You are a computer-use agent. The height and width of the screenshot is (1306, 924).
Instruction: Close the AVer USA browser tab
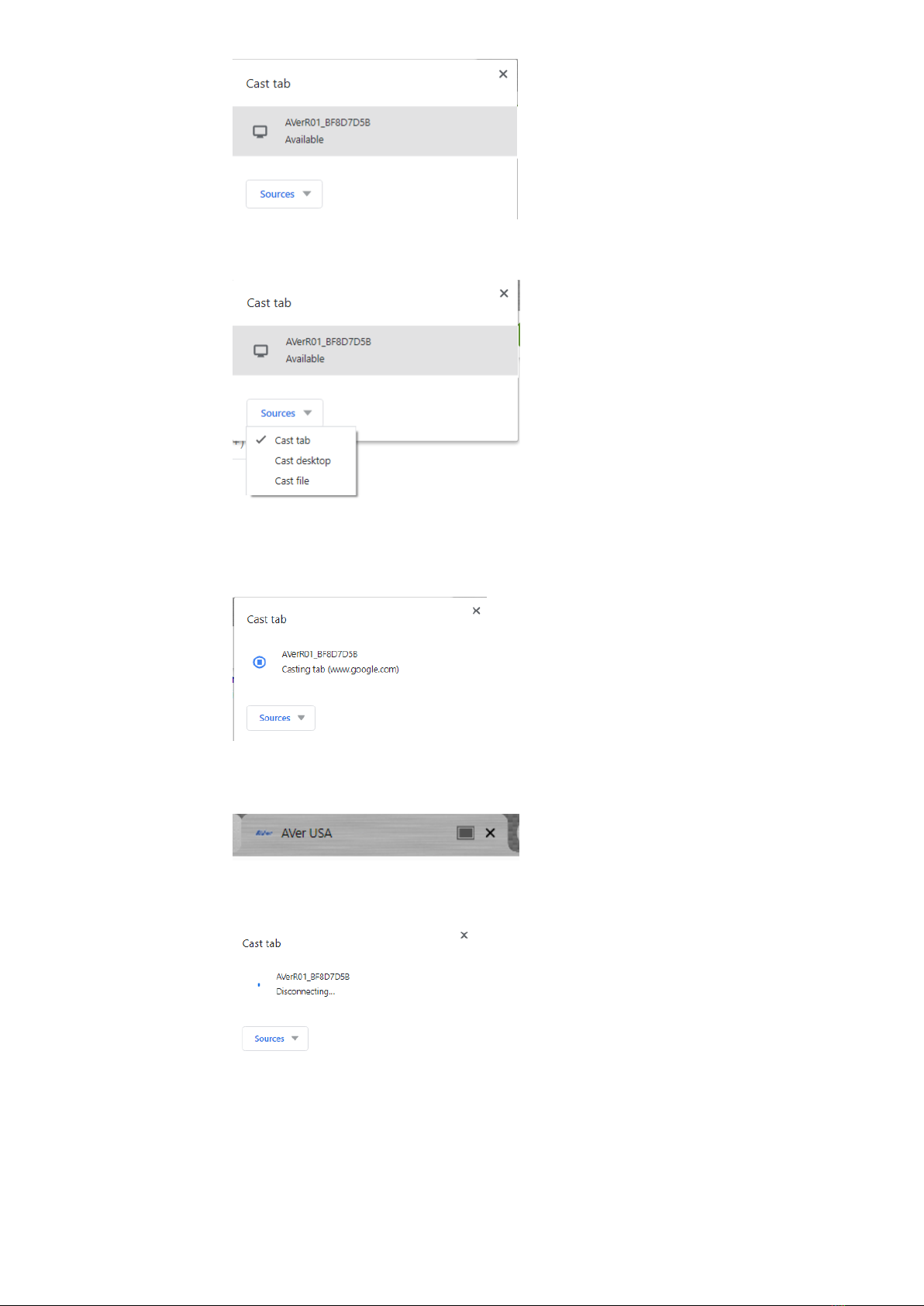click(x=490, y=832)
